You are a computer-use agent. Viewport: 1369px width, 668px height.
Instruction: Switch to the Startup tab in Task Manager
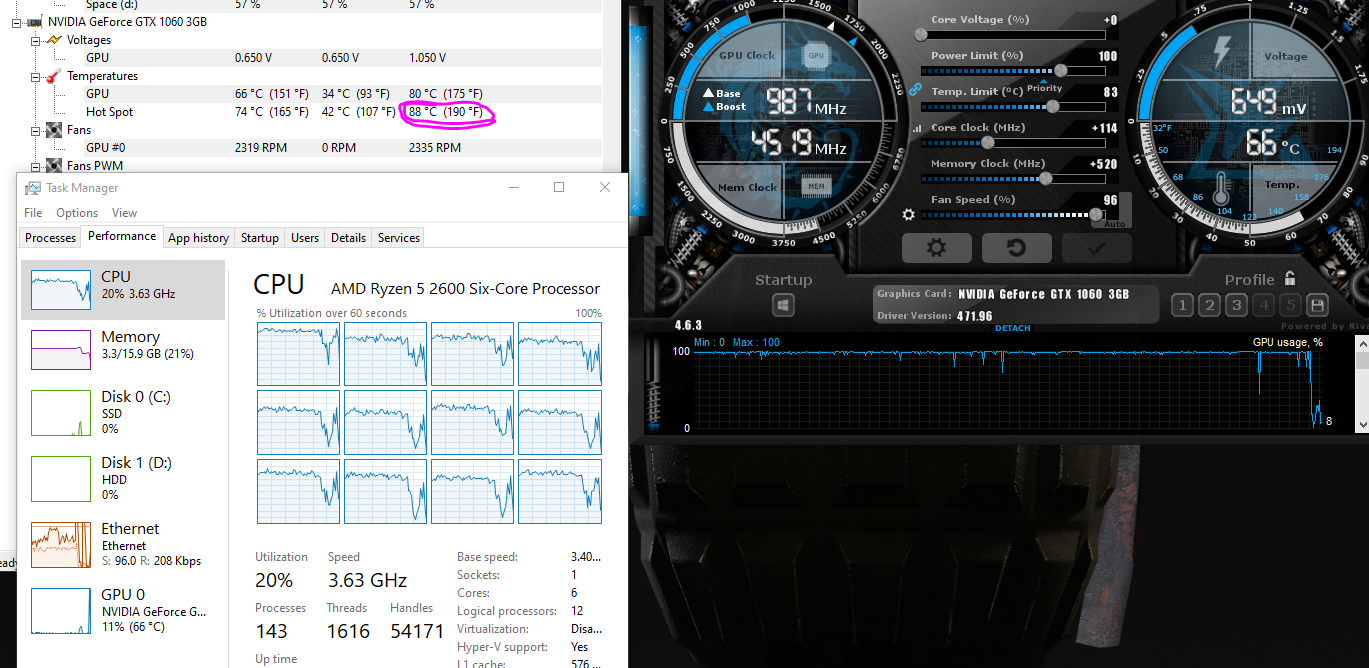point(259,237)
